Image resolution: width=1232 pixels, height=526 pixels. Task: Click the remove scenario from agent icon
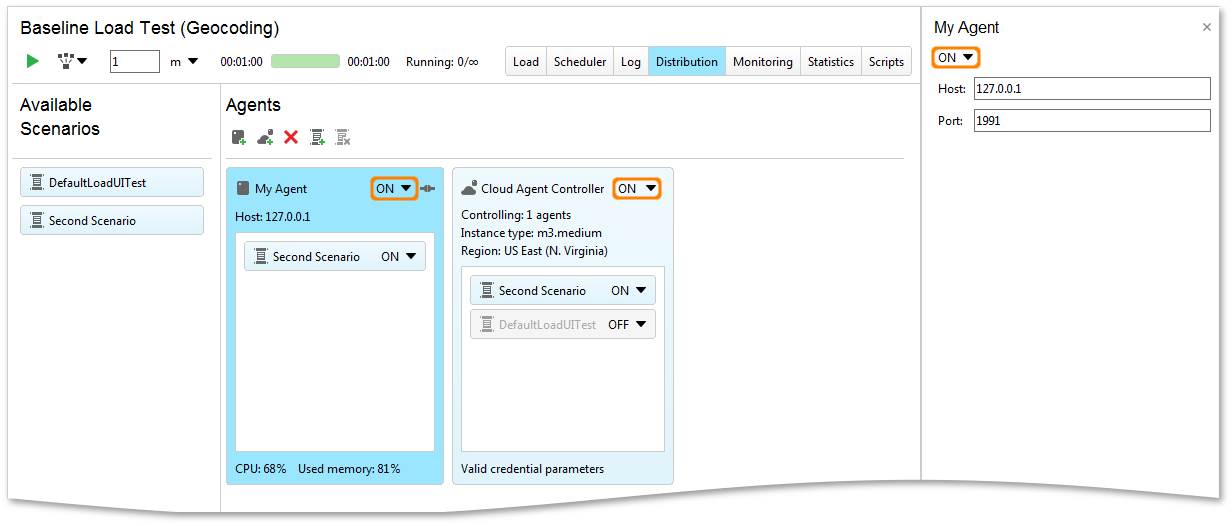tap(342, 137)
